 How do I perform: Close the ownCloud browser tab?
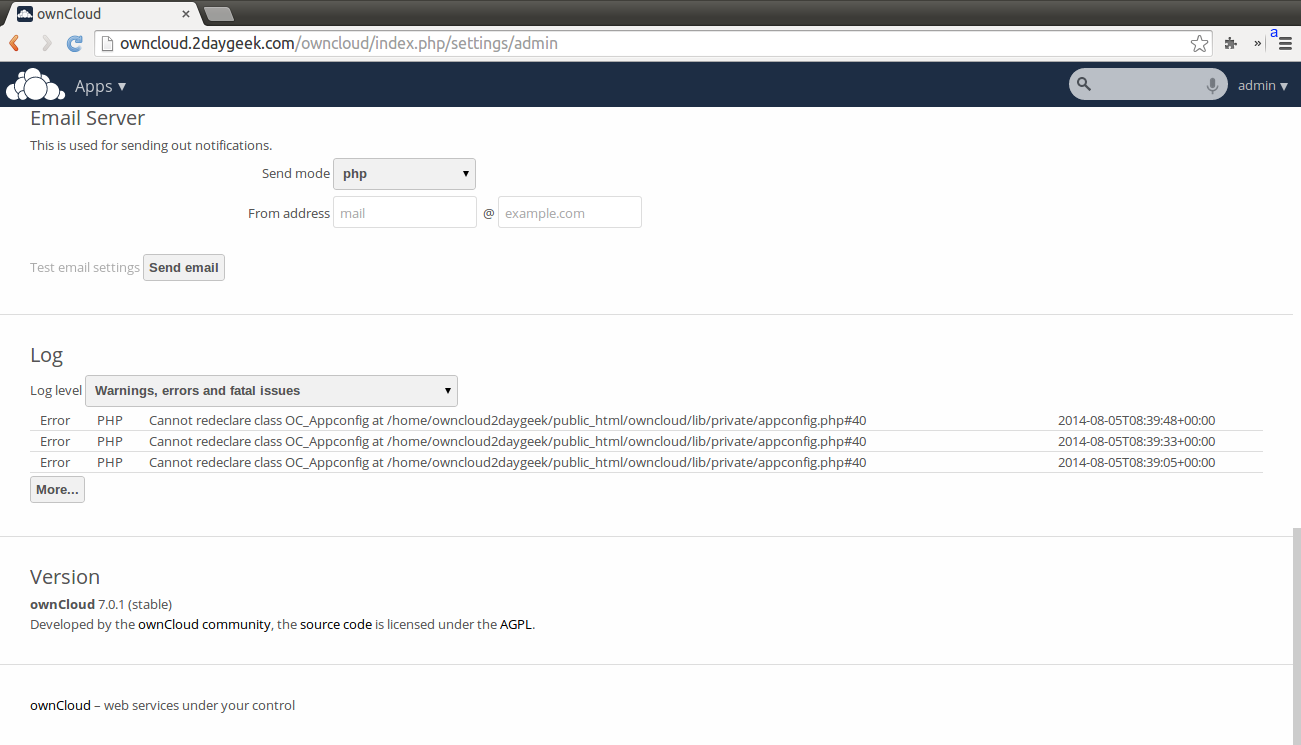[x=186, y=14]
